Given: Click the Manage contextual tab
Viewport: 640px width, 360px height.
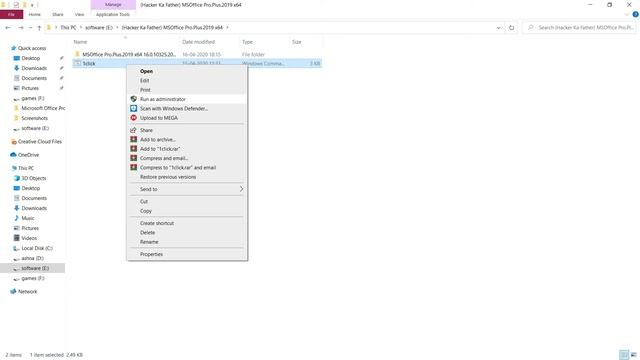Looking at the screenshot, I should 113,4.
